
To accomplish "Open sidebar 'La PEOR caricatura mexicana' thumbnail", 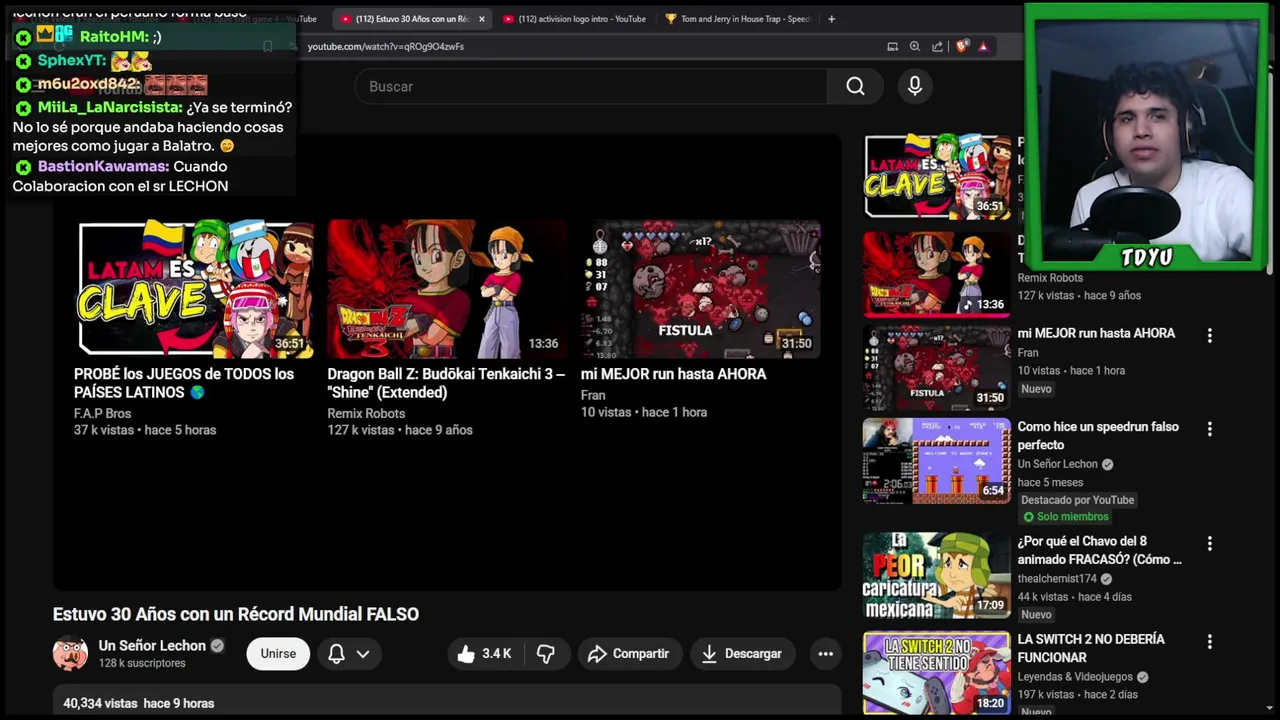I will [937, 575].
